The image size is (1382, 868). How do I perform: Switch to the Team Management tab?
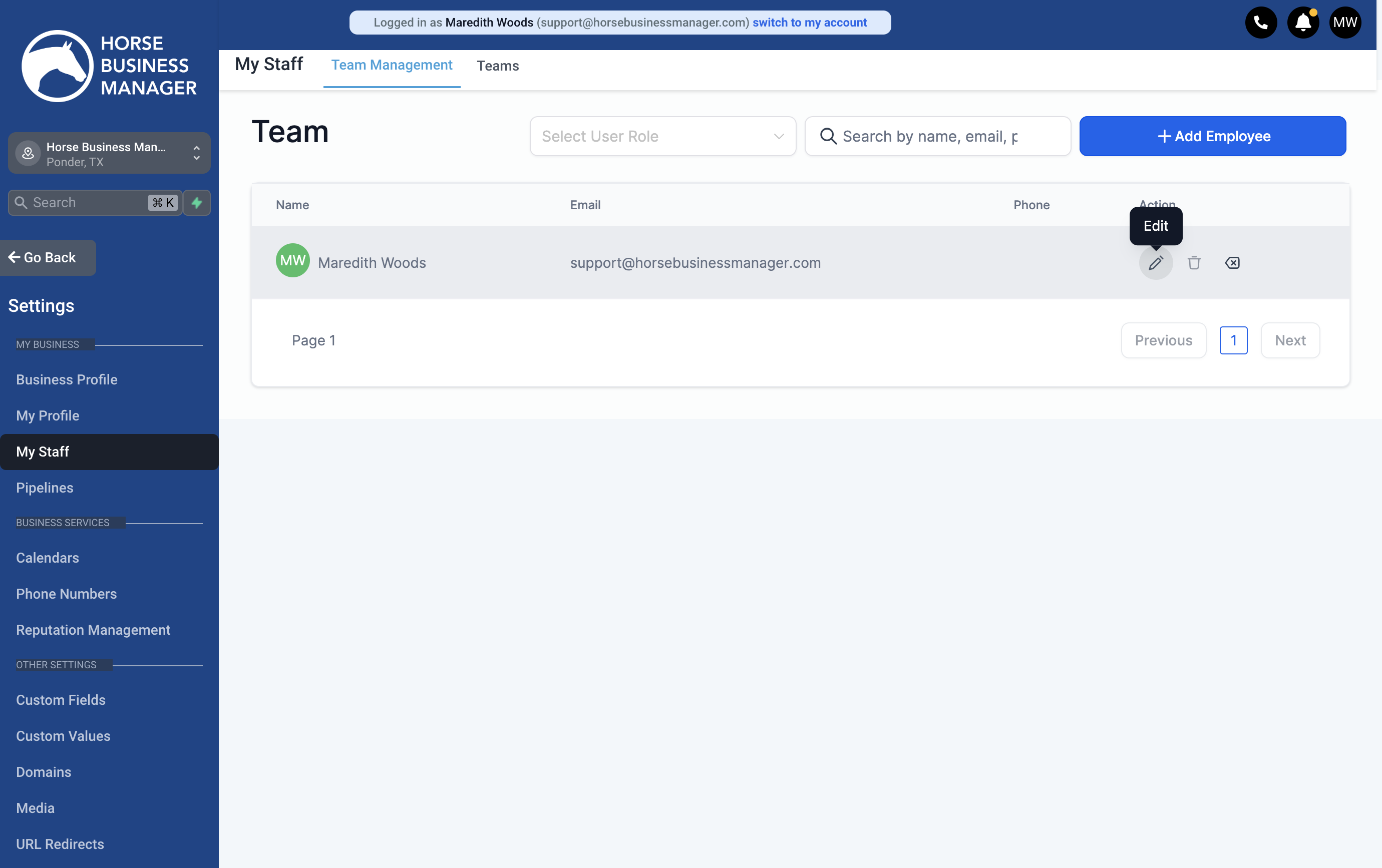(x=392, y=65)
